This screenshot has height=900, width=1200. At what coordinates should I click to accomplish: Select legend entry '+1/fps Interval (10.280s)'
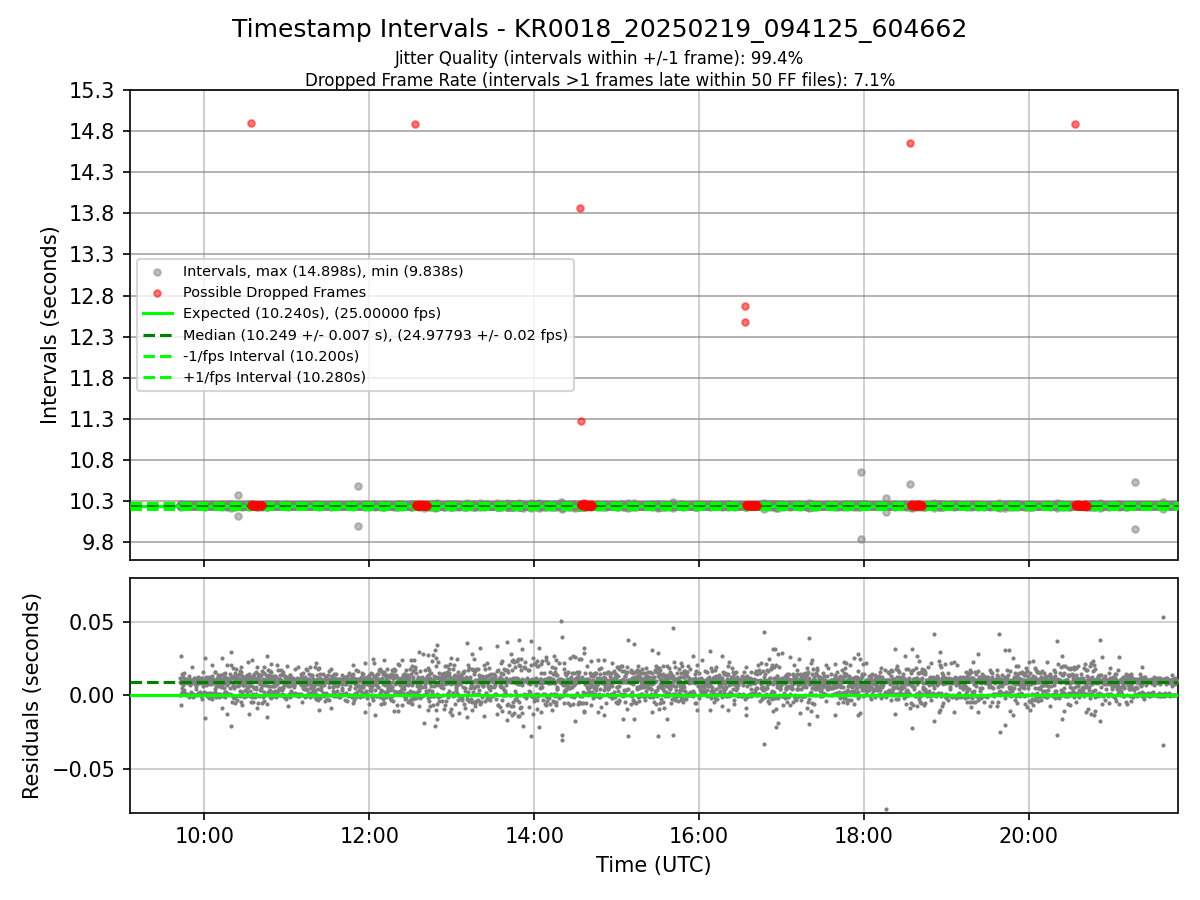274,377
